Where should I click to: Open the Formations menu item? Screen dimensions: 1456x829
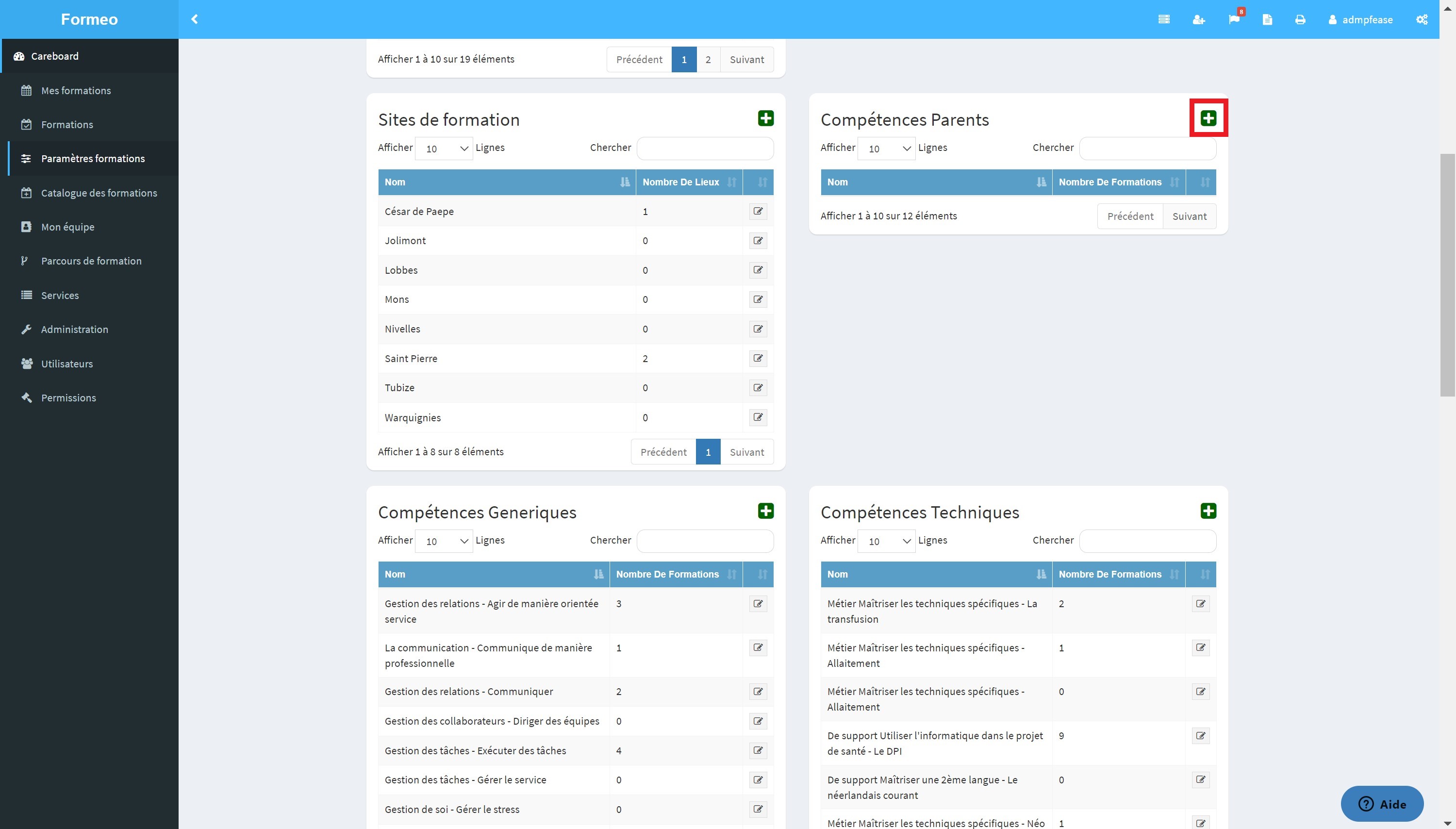(90, 124)
